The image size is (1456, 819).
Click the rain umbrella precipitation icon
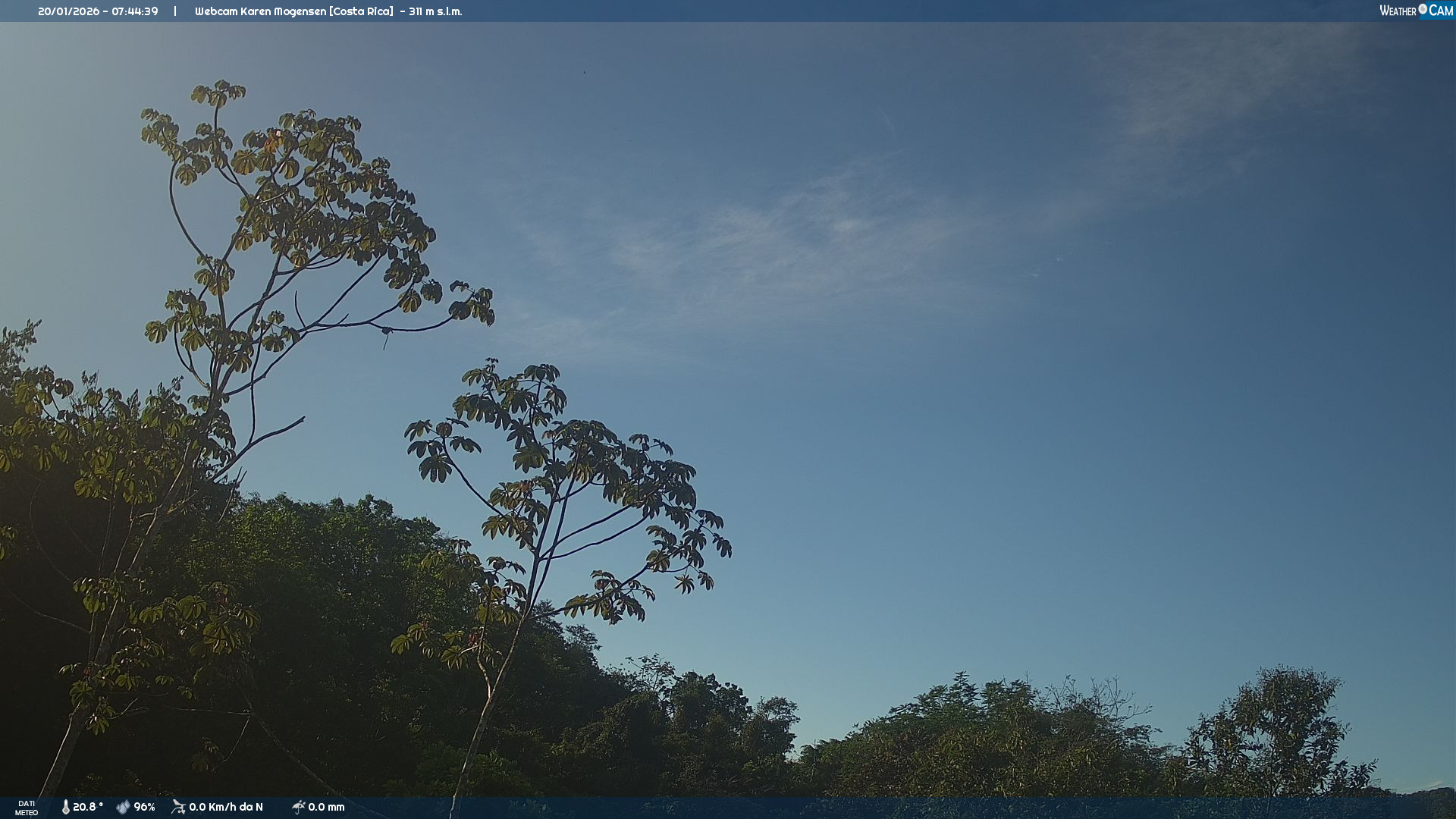tap(298, 807)
